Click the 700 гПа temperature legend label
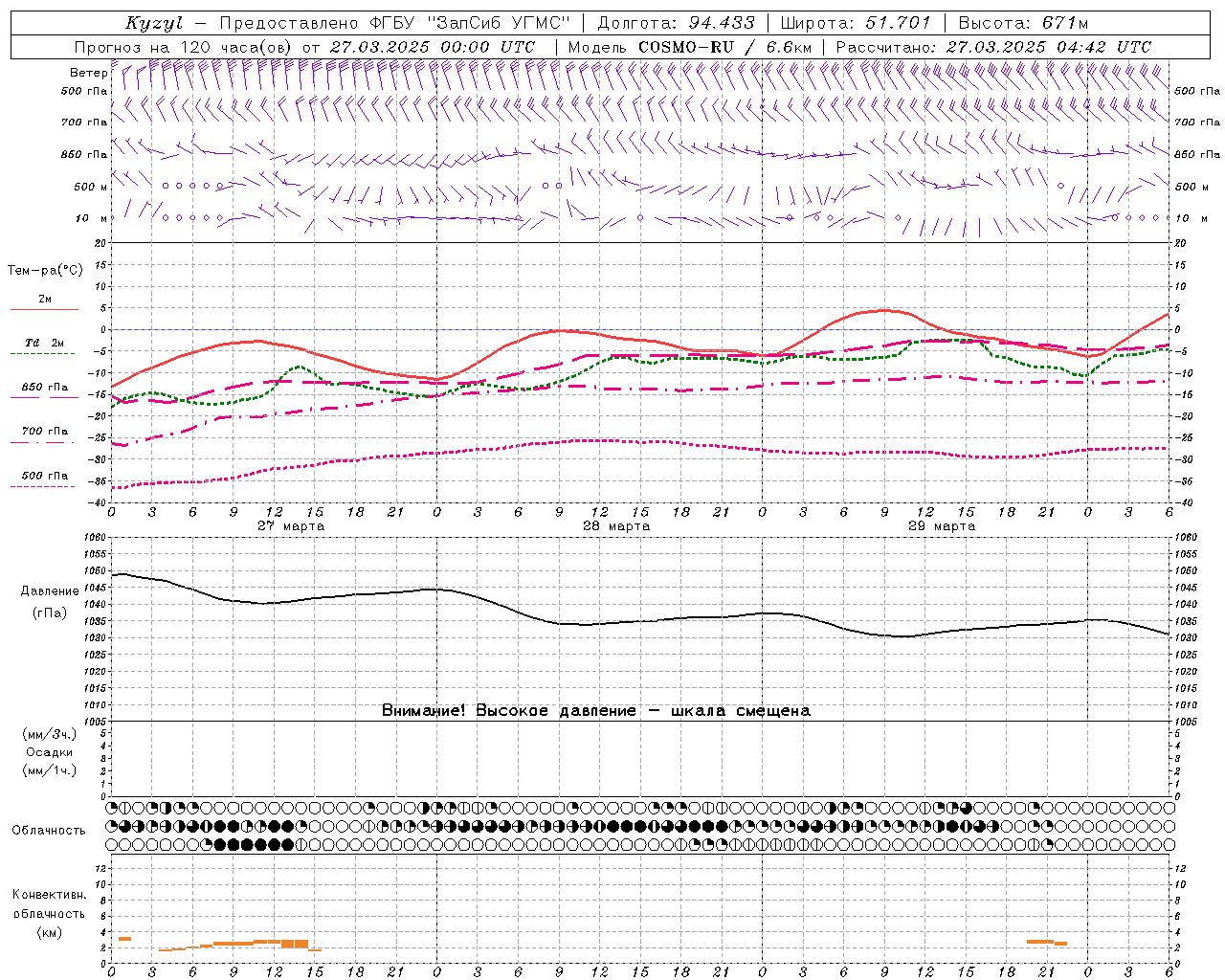The width and height of the screenshot is (1225, 980). [x=44, y=432]
